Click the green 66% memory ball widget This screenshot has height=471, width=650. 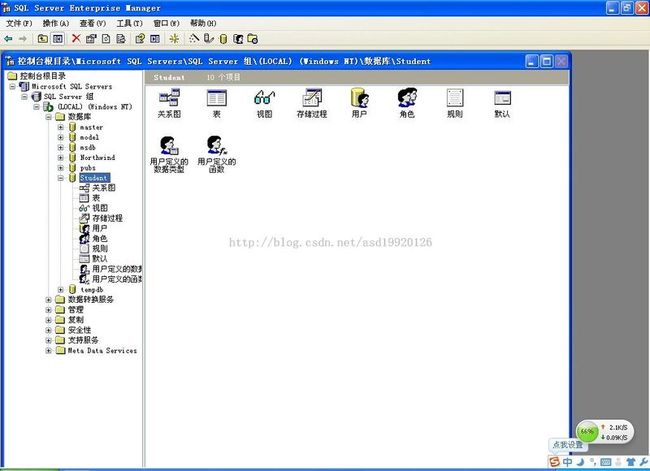(x=587, y=432)
